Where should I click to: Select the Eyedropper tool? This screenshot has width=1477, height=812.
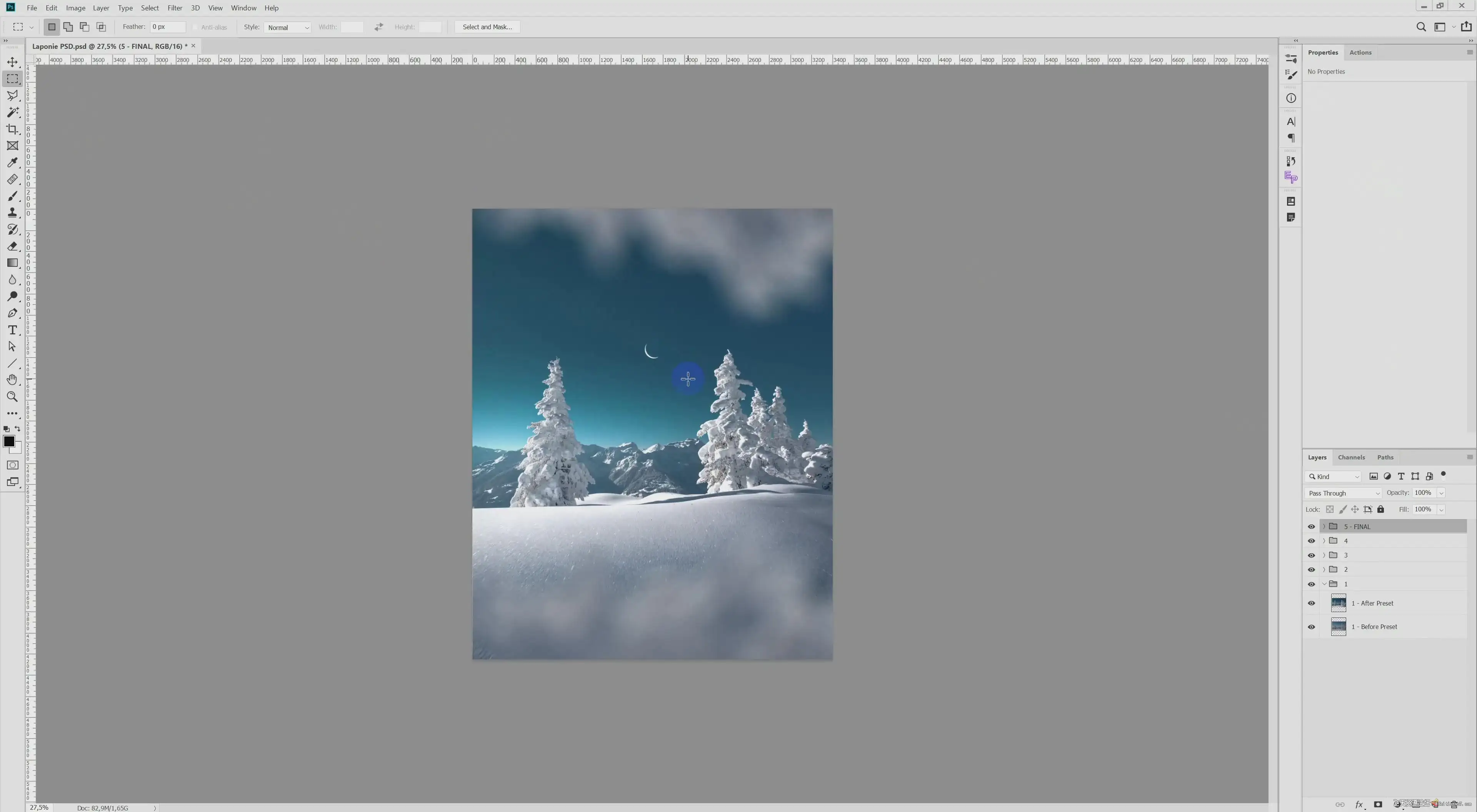(12, 163)
